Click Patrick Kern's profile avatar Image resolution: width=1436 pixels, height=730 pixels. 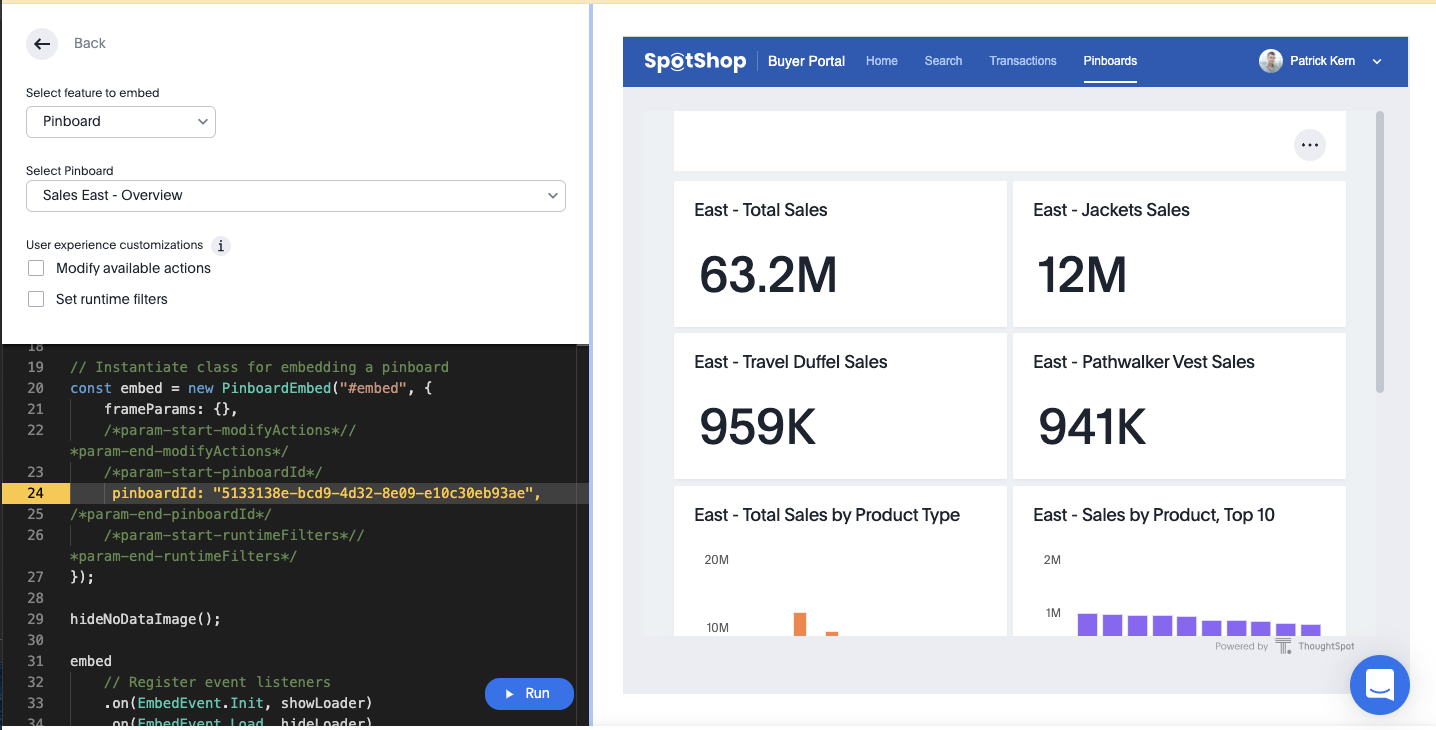[1270, 61]
